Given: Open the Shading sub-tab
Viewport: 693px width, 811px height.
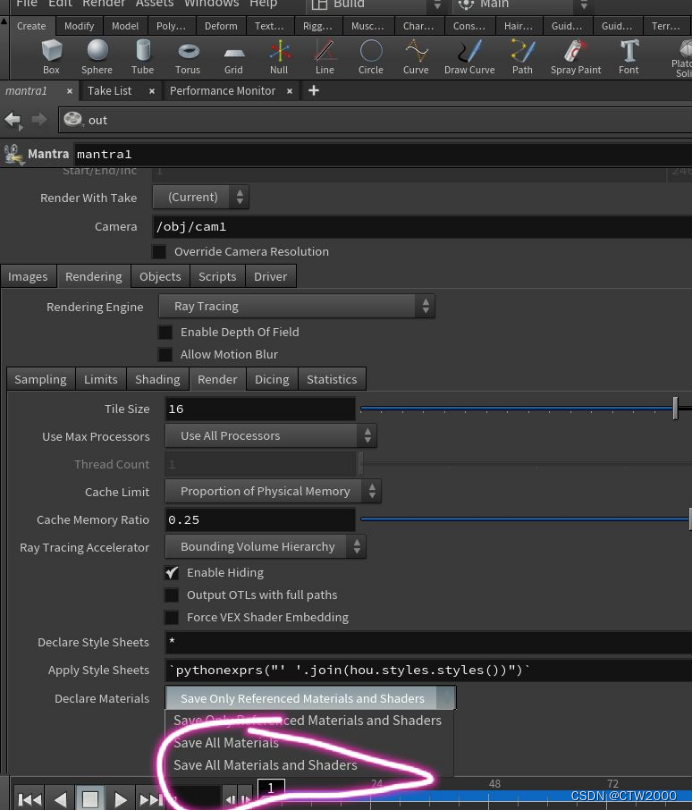Looking at the screenshot, I should [x=158, y=380].
